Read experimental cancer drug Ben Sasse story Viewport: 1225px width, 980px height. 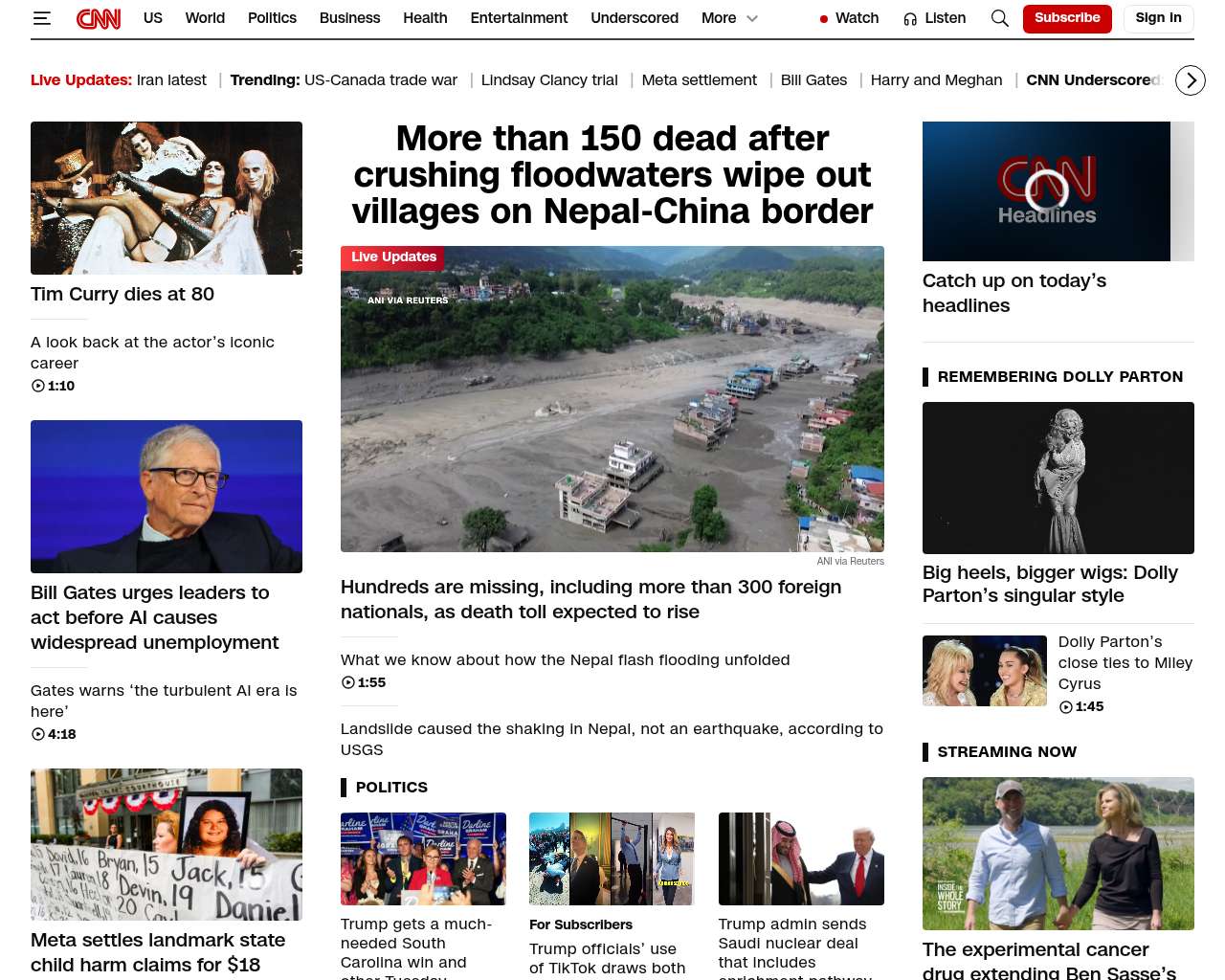coord(1049,960)
